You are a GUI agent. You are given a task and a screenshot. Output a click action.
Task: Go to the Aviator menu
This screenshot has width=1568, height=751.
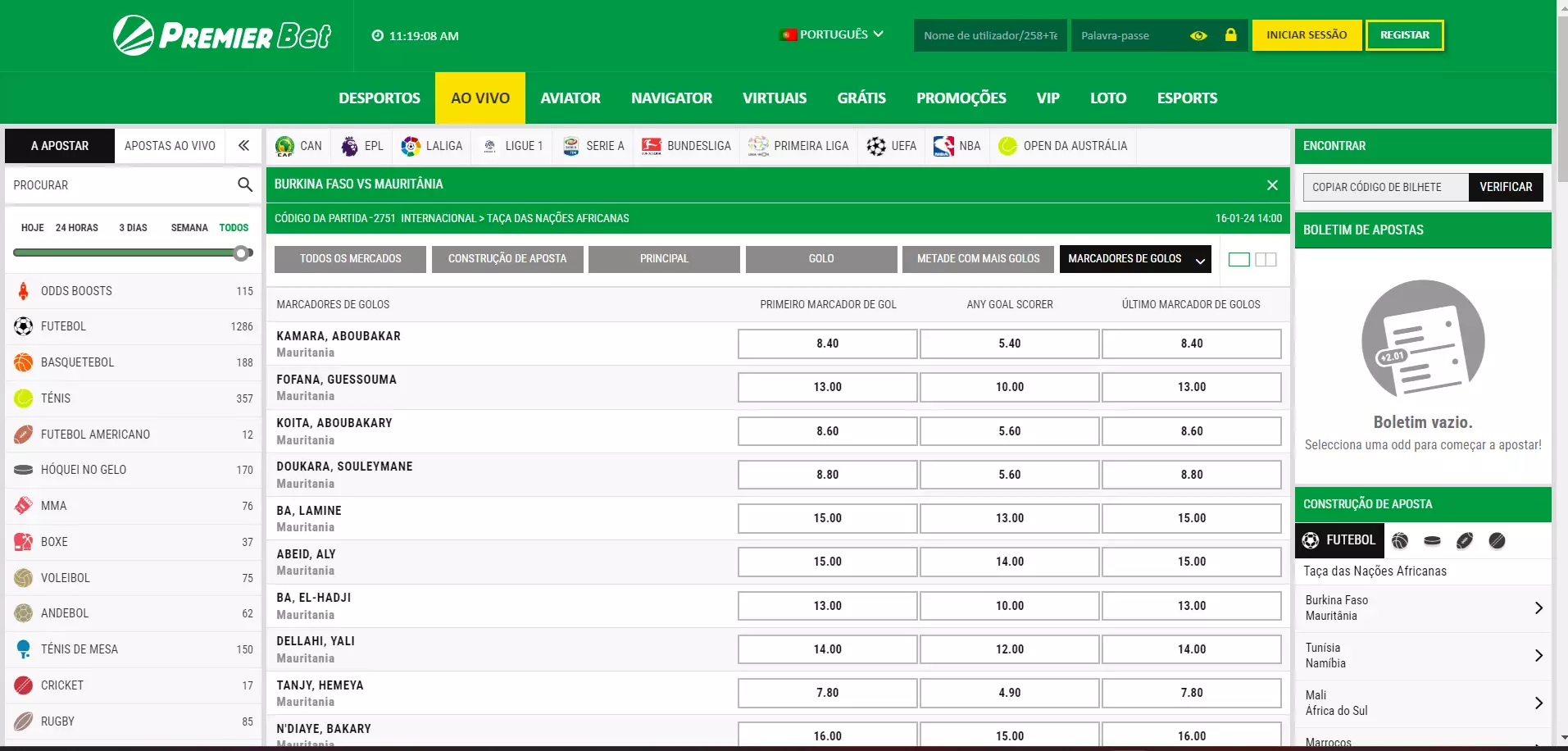click(x=570, y=98)
